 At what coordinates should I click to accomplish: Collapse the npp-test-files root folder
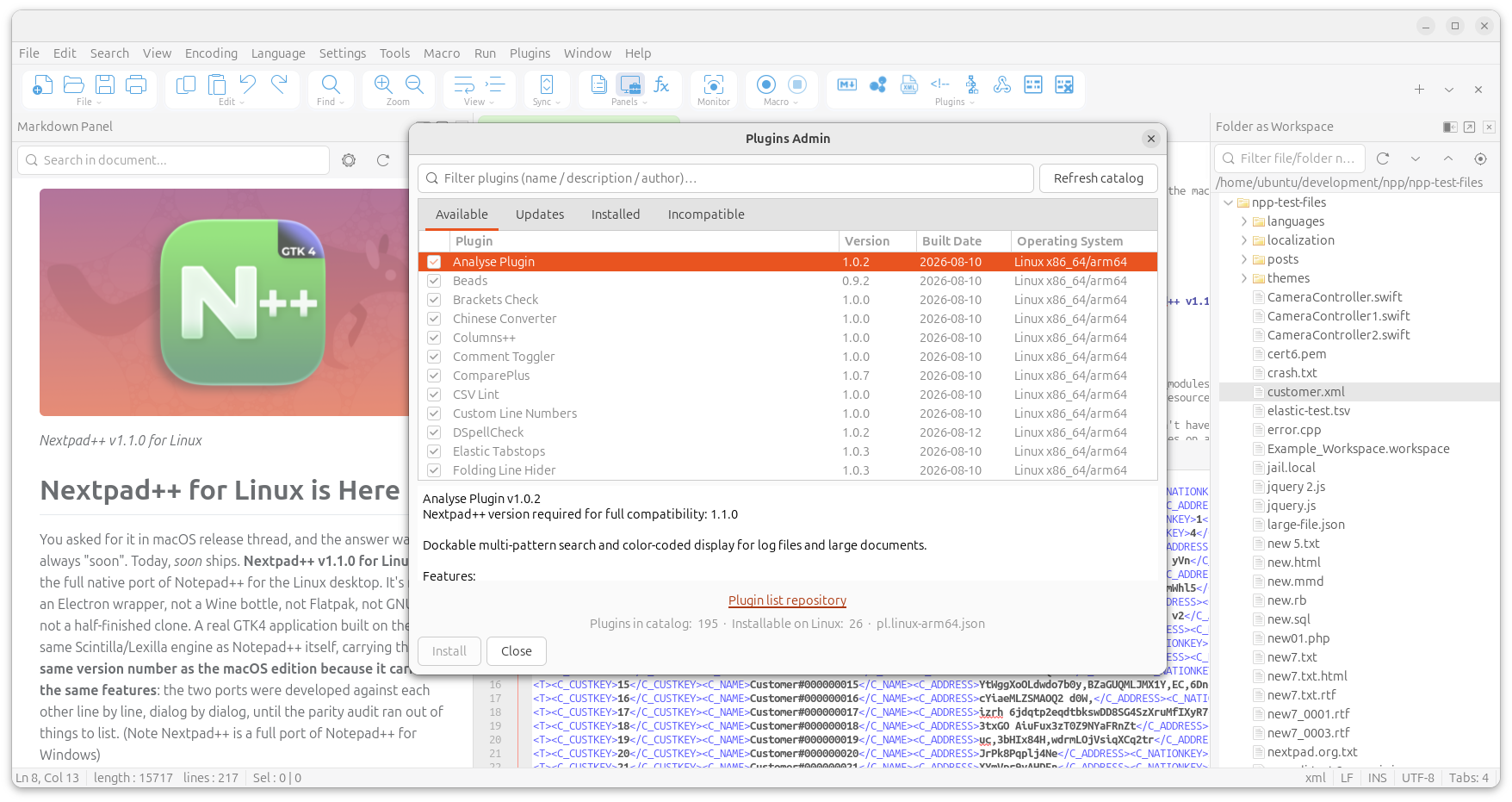click(x=1228, y=202)
